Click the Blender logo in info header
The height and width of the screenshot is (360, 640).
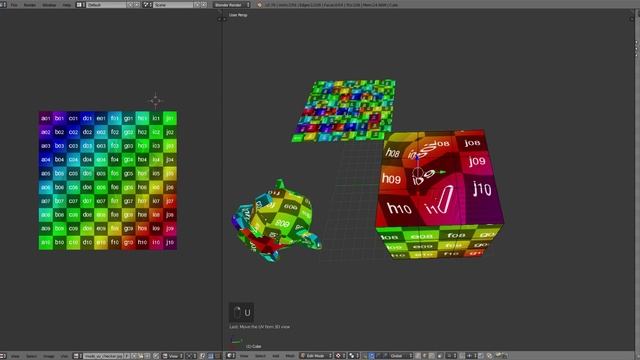click(260, 4)
